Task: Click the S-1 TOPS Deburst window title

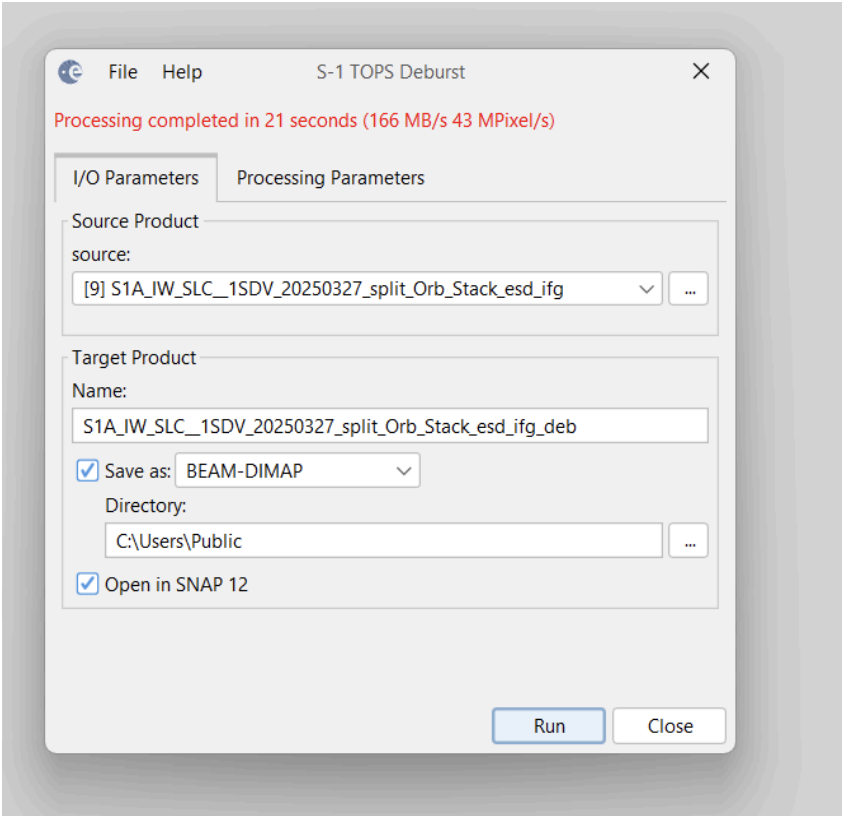Action: (x=390, y=72)
